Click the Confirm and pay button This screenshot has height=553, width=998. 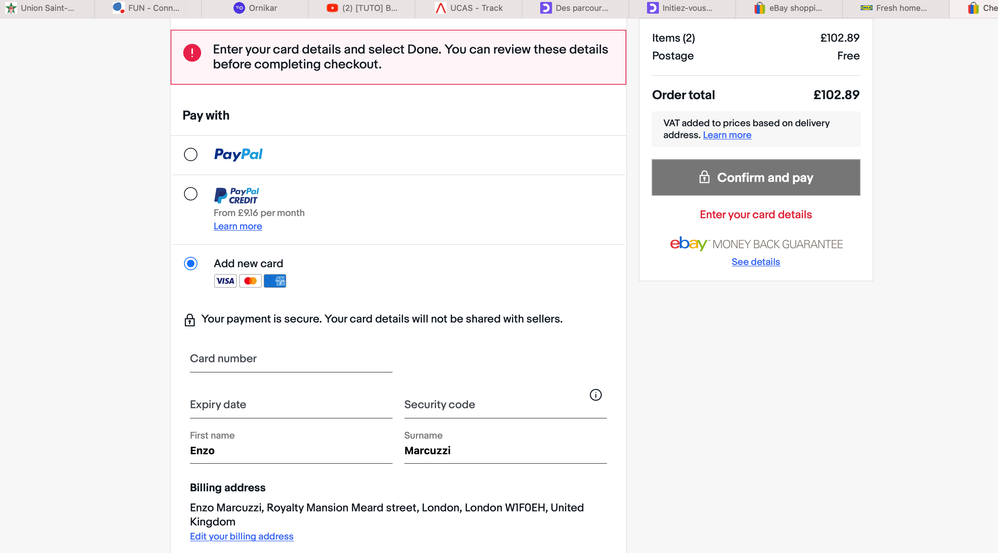point(756,178)
